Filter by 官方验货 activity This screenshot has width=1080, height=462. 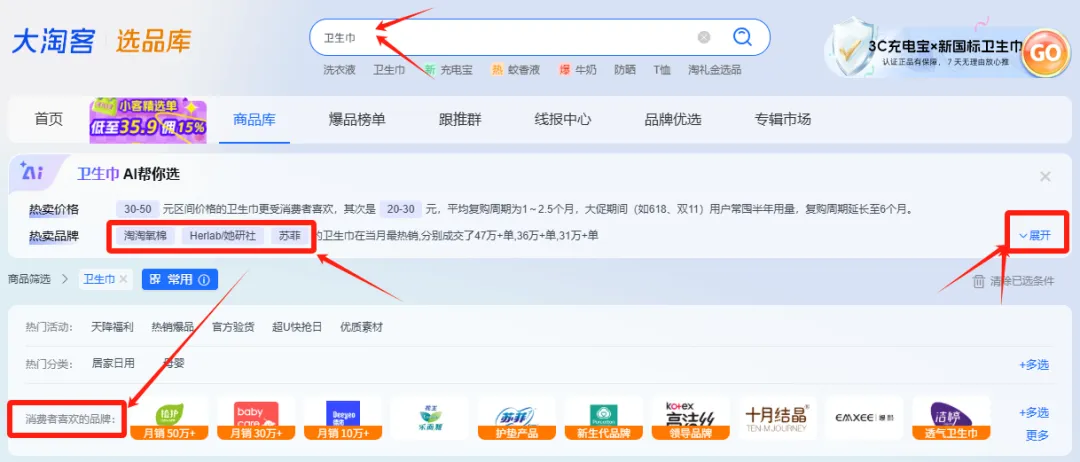233,327
